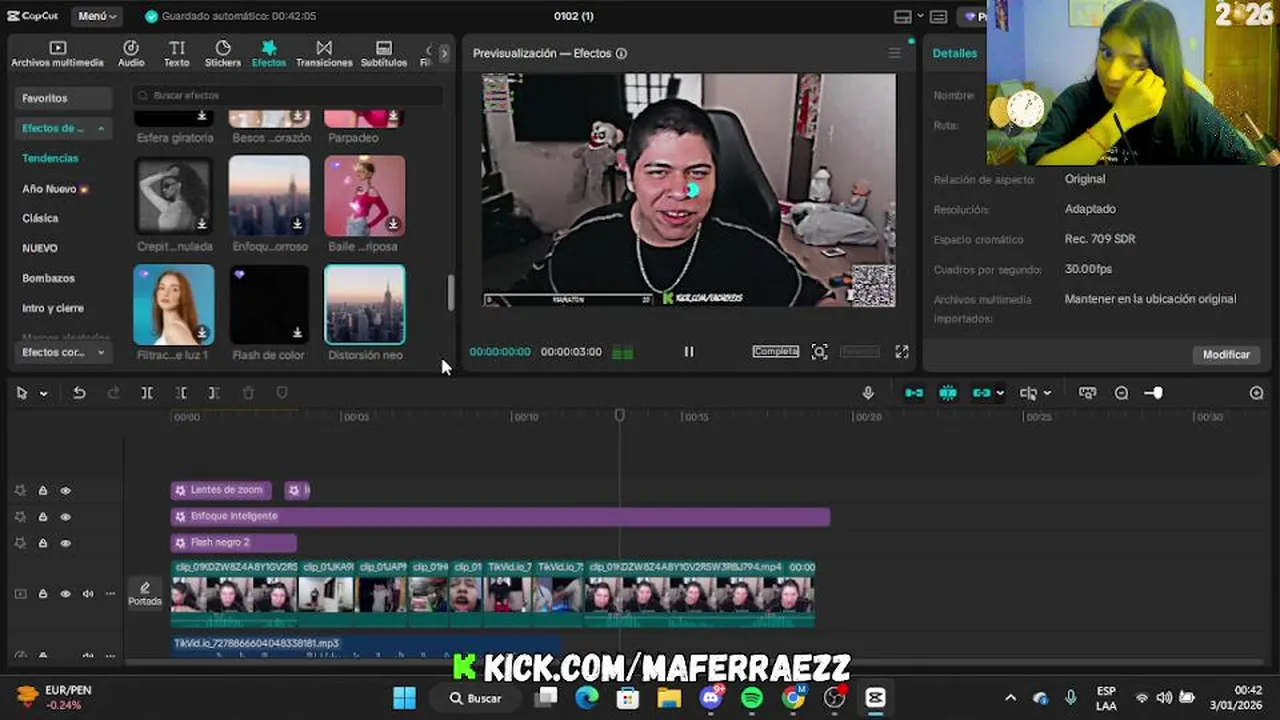Open the Windows Start menu
The height and width of the screenshot is (720, 1280).
pos(404,697)
